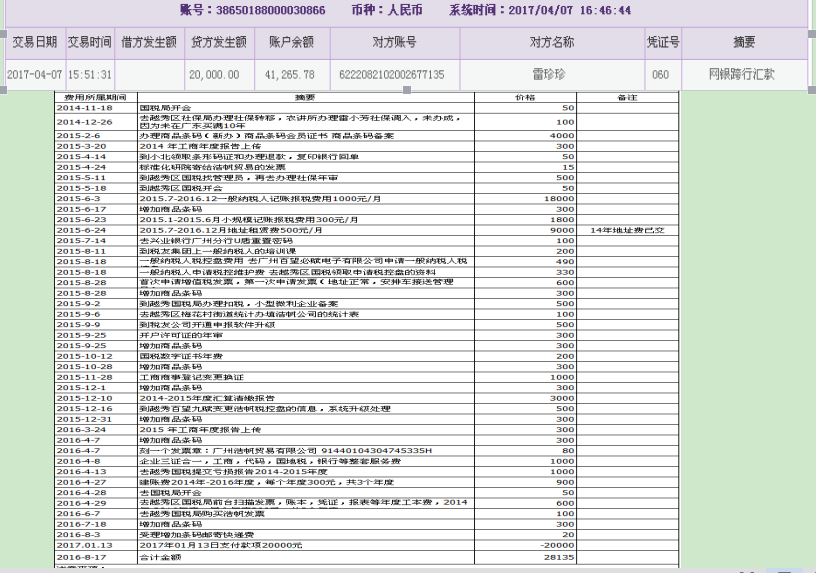Viewport: 816px width, 573px height.
Task: Click the total amount 28135
Action: [559, 557]
